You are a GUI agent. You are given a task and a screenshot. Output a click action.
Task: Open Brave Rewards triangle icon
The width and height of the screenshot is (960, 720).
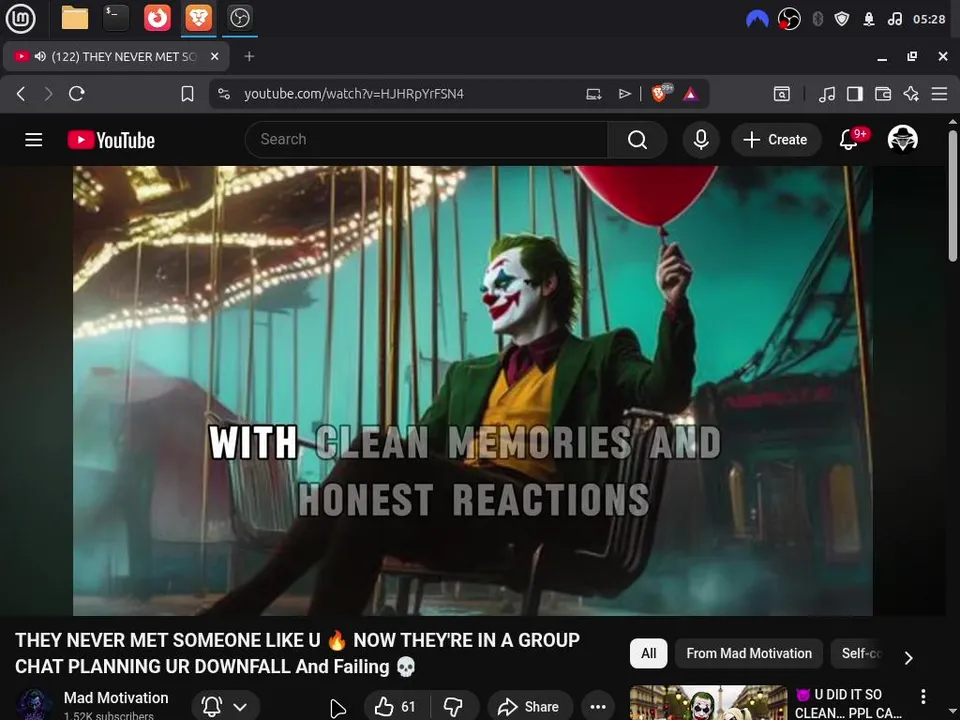click(691, 94)
